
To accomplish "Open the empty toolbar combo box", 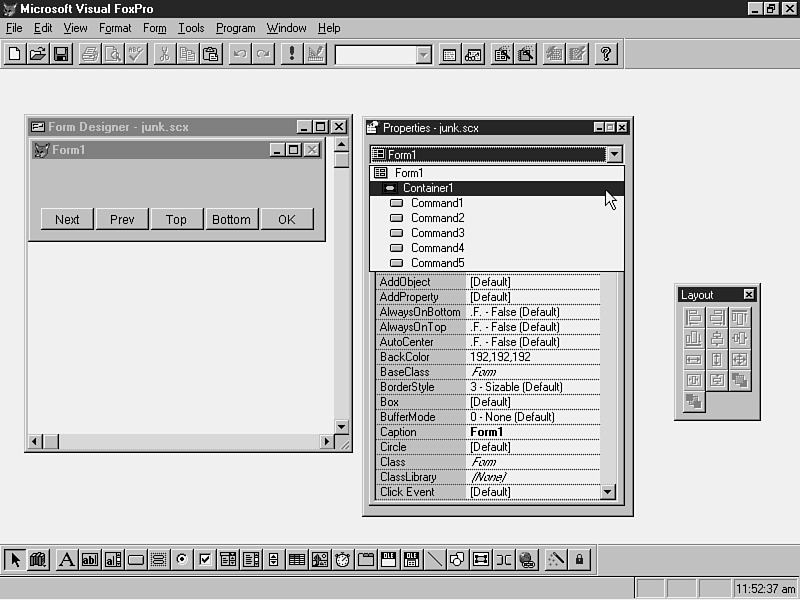I will point(423,55).
